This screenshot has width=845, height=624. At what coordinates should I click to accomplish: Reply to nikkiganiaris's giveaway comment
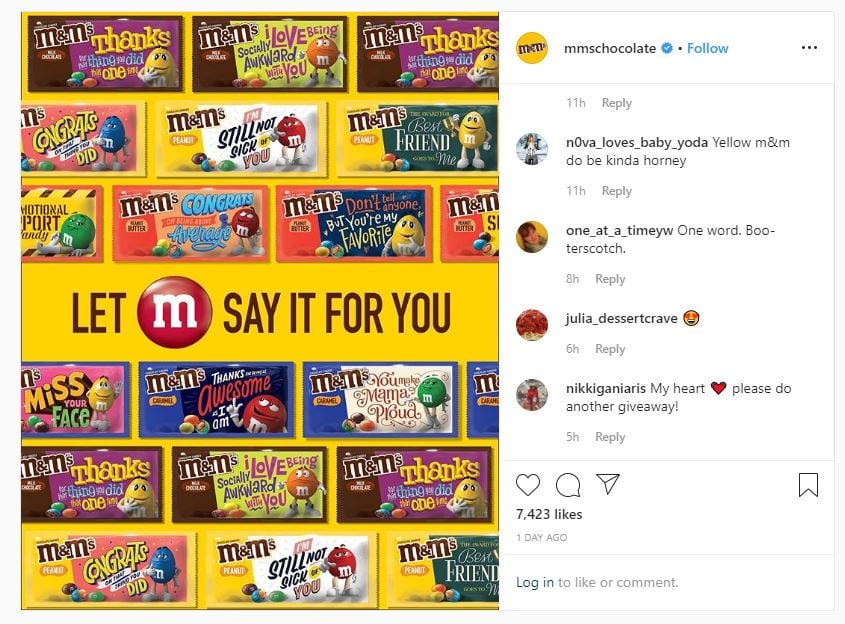[x=610, y=437]
